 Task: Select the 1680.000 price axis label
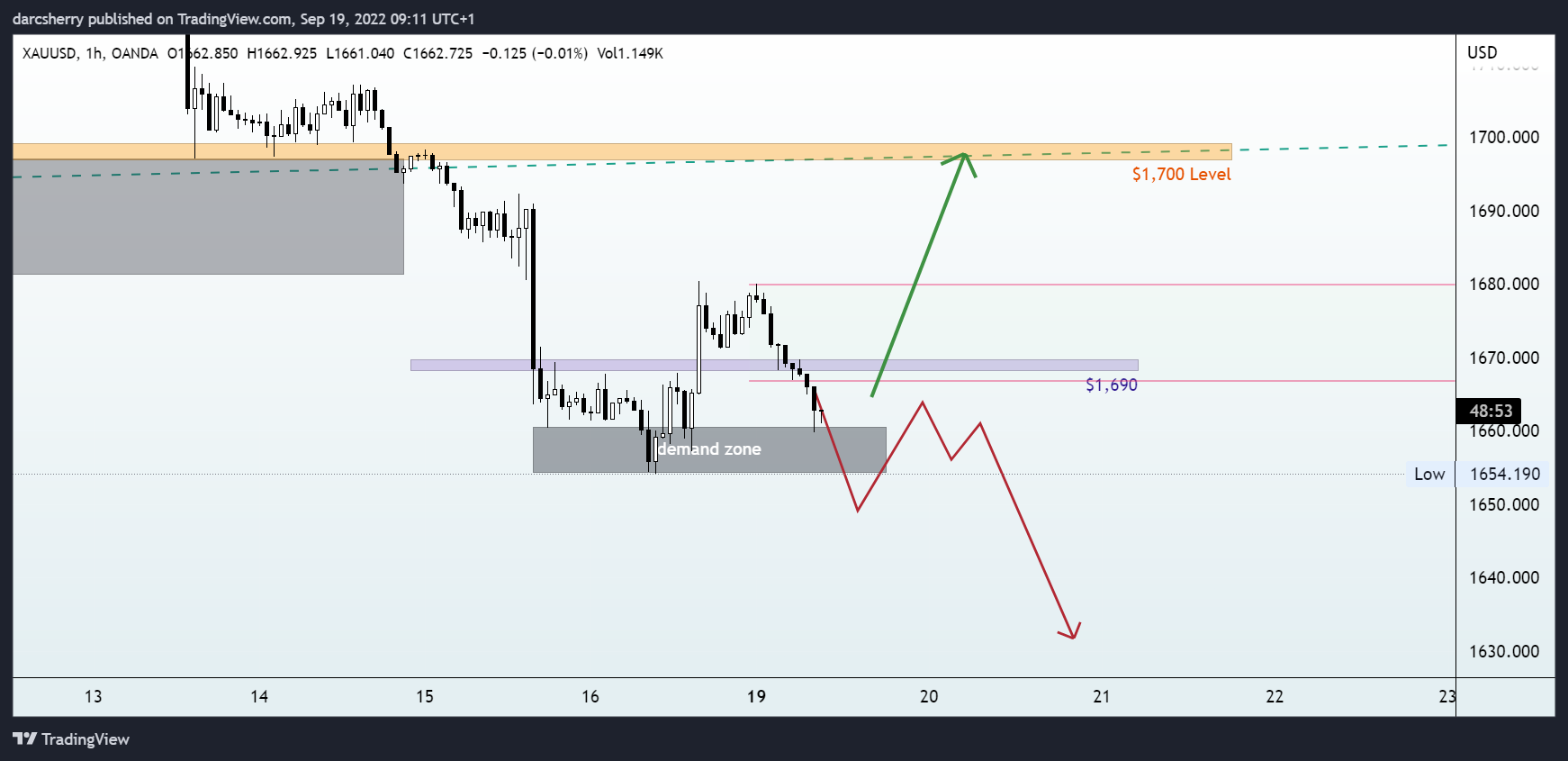(x=1504, y=284)
